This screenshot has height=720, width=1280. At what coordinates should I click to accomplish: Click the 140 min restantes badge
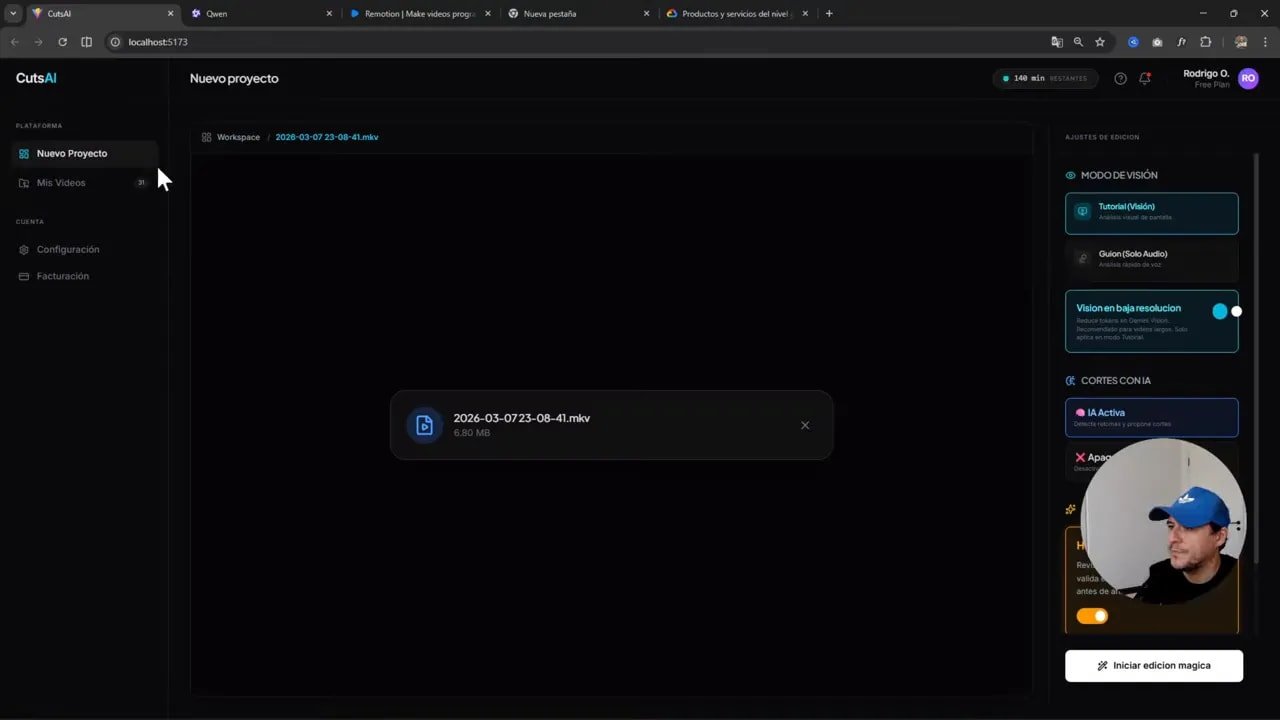(x=1045, y=78)
